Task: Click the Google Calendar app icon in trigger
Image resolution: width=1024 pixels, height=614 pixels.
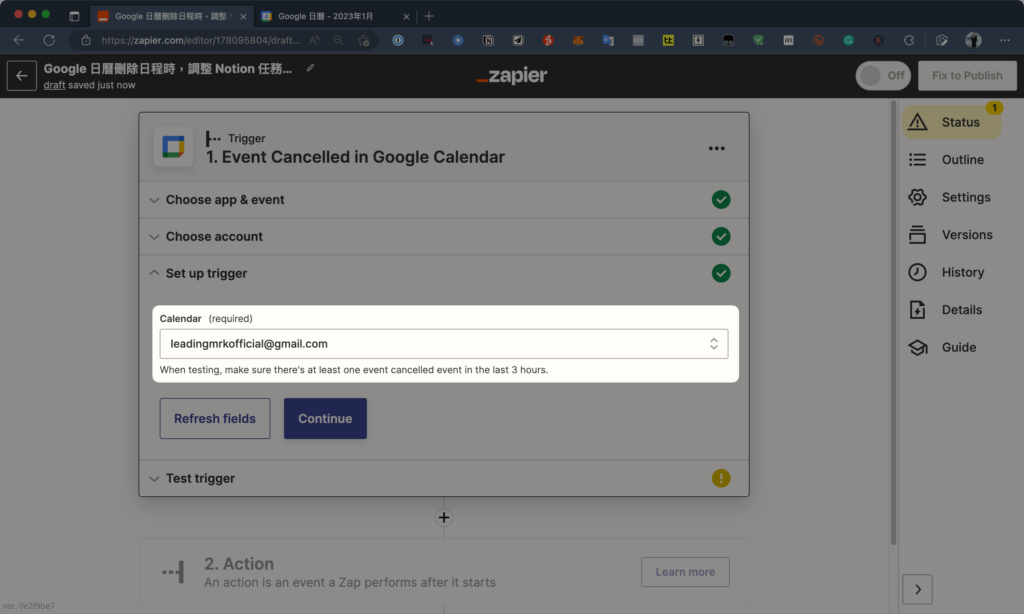Action: (x=173, y=147)
